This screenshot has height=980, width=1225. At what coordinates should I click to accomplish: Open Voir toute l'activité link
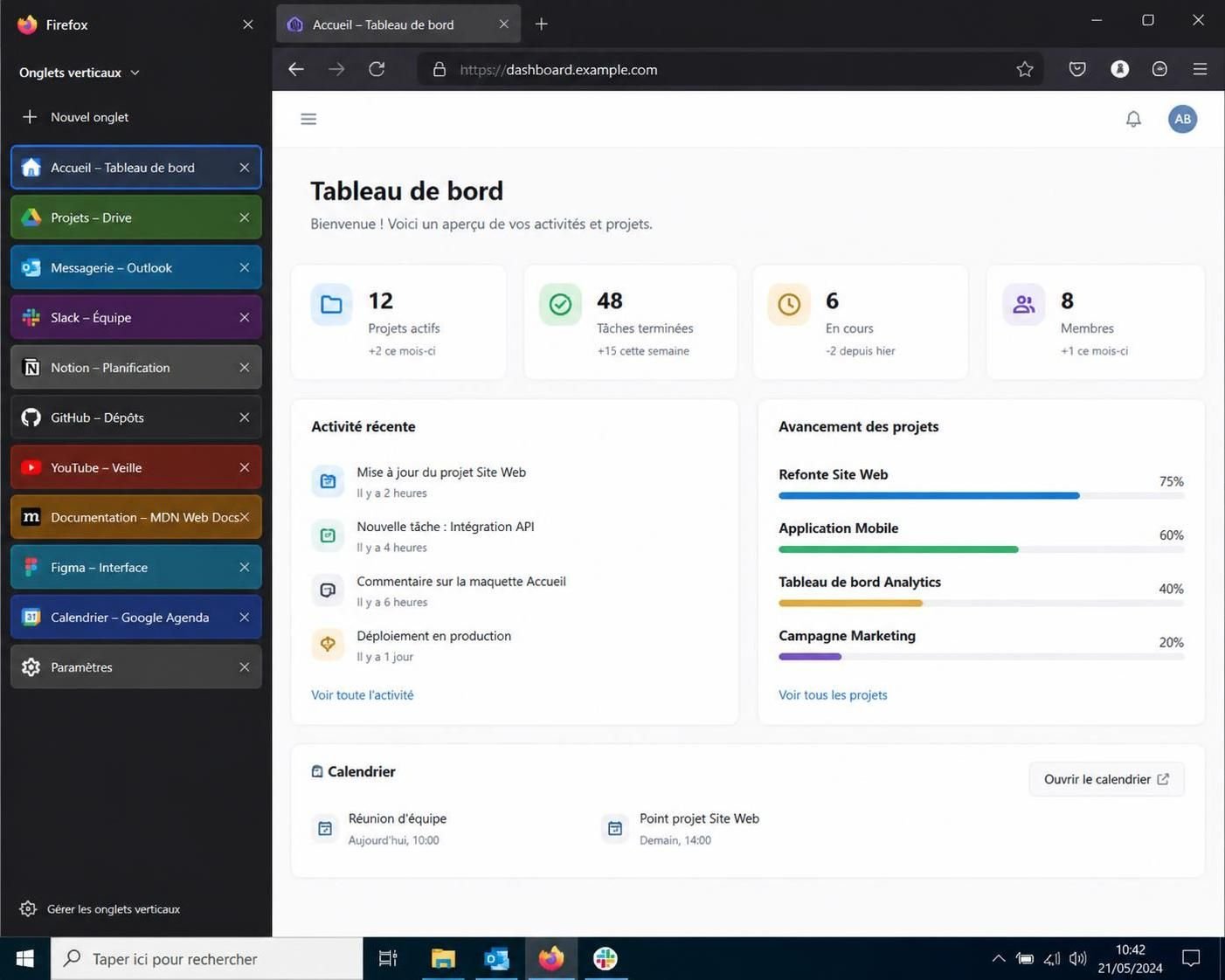point(363,695)
